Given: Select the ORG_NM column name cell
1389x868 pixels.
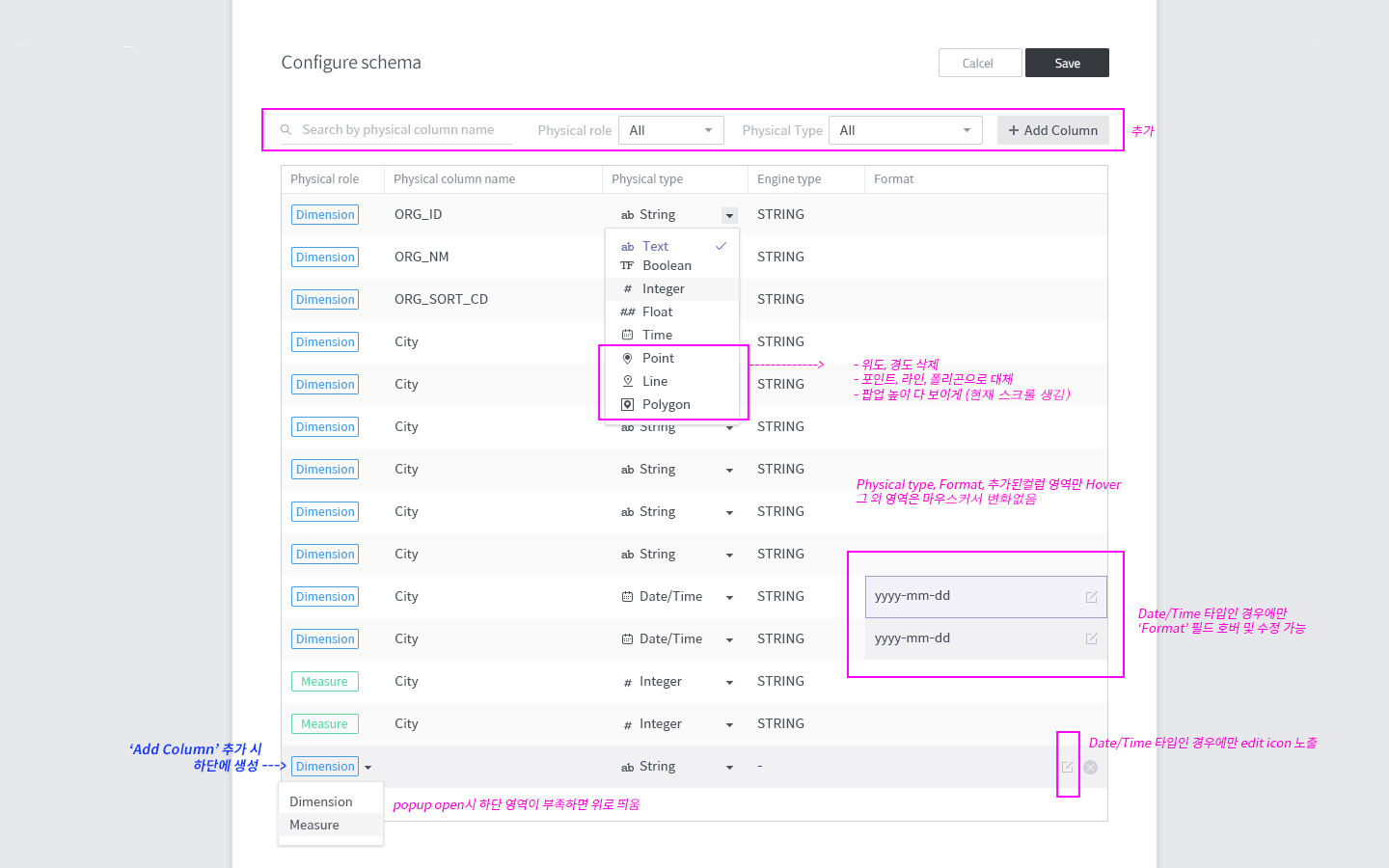Looking at the screenshot, I should coord(422,257).
